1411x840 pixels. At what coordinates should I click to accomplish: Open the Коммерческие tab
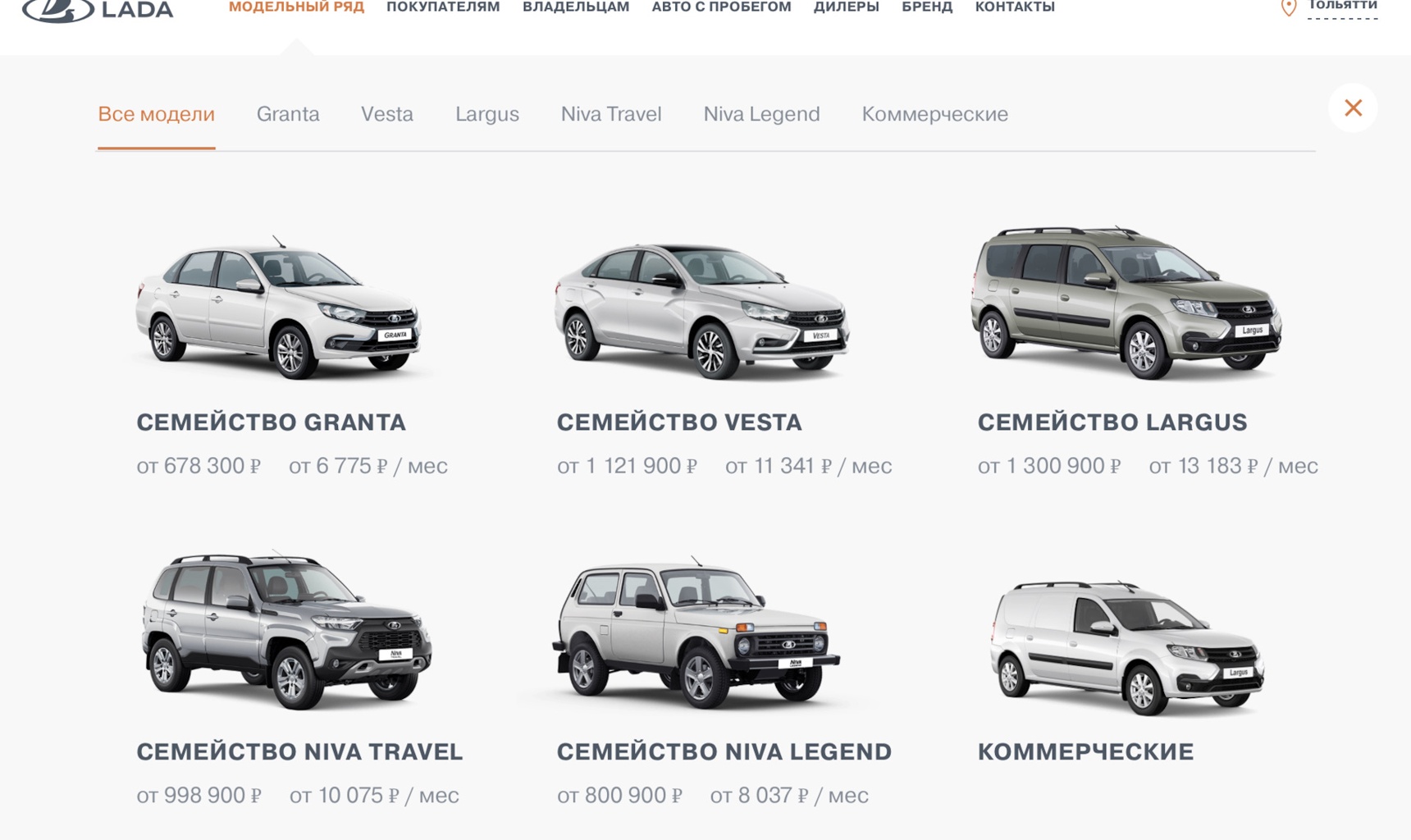[934, 114]
